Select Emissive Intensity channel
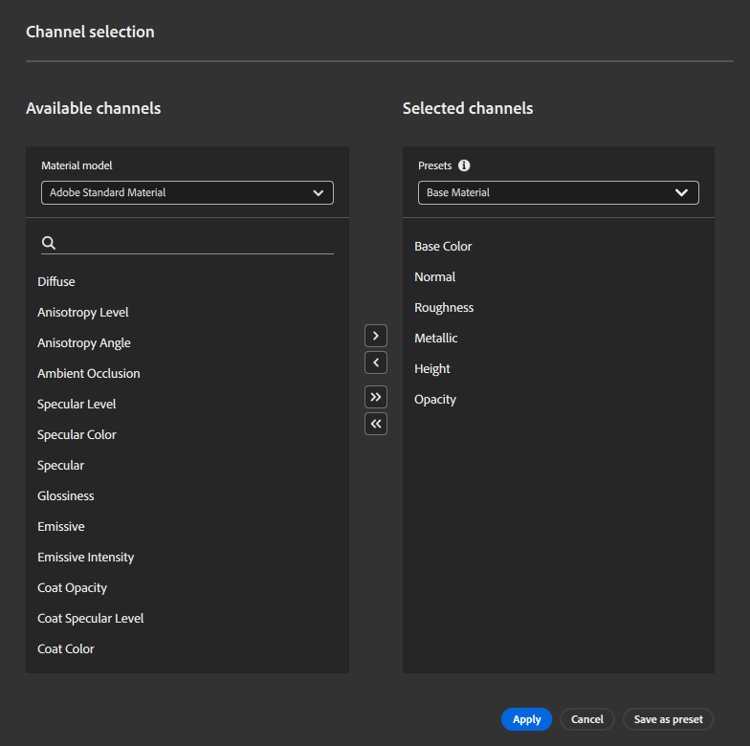This screenshot has width=750, height=746. 86,557
